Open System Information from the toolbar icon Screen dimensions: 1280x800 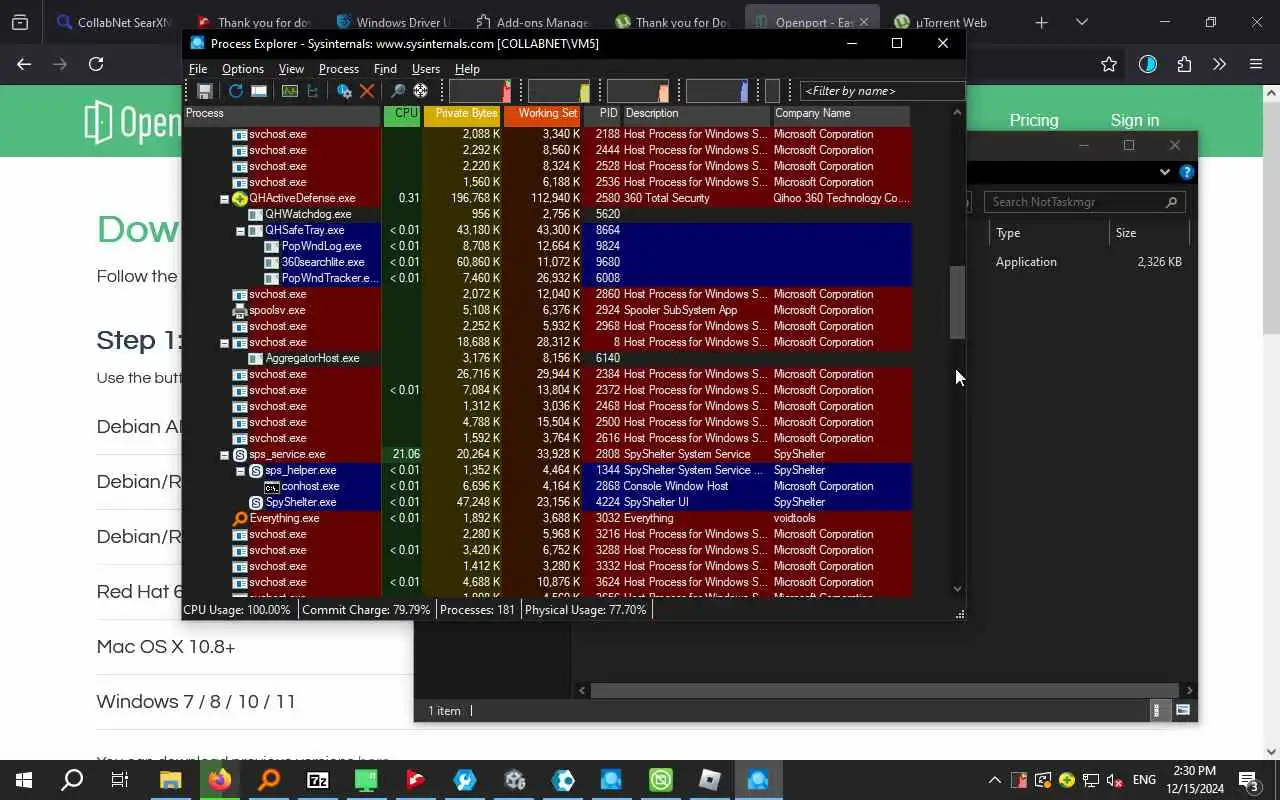(x=259, y=91)
